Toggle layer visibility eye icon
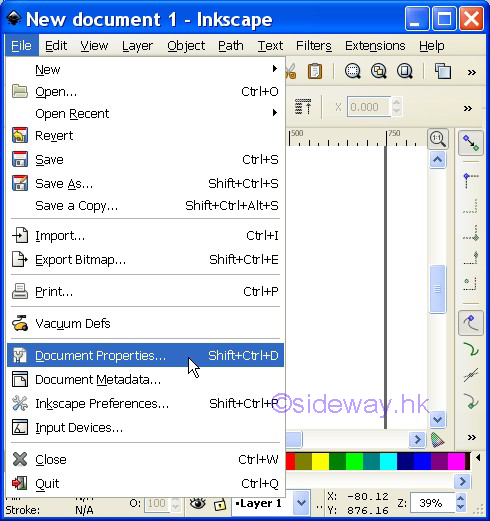Image resolution: width=490 pixels, height=521 pixels. coord(197,503)
